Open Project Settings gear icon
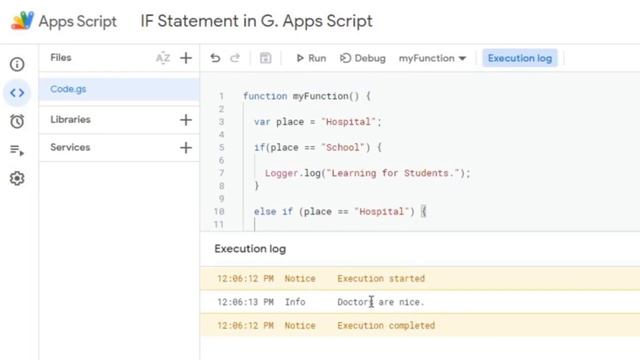Screen dimensions: 640x360 [x=17, y=178]
